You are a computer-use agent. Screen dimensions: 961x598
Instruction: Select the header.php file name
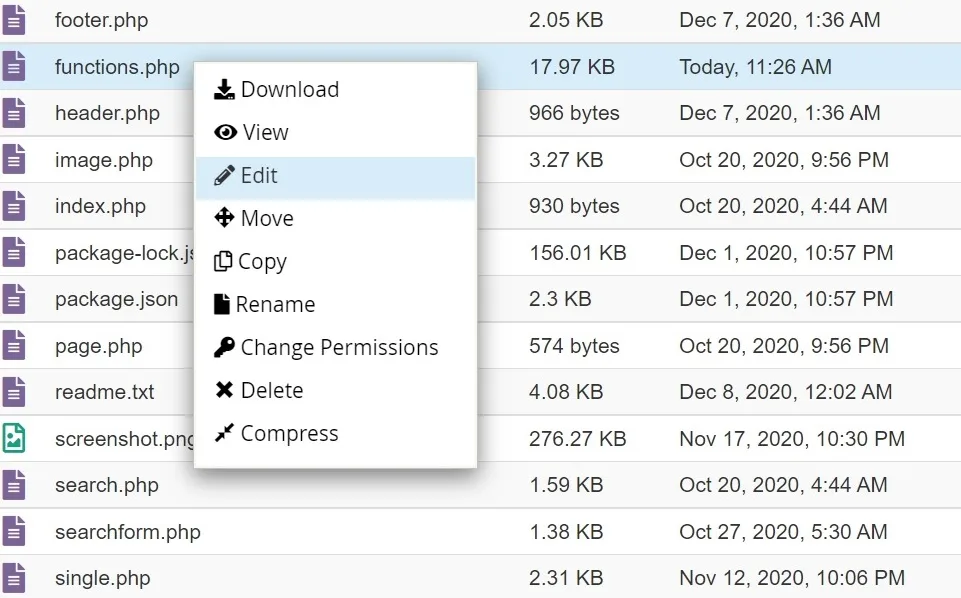107,113
